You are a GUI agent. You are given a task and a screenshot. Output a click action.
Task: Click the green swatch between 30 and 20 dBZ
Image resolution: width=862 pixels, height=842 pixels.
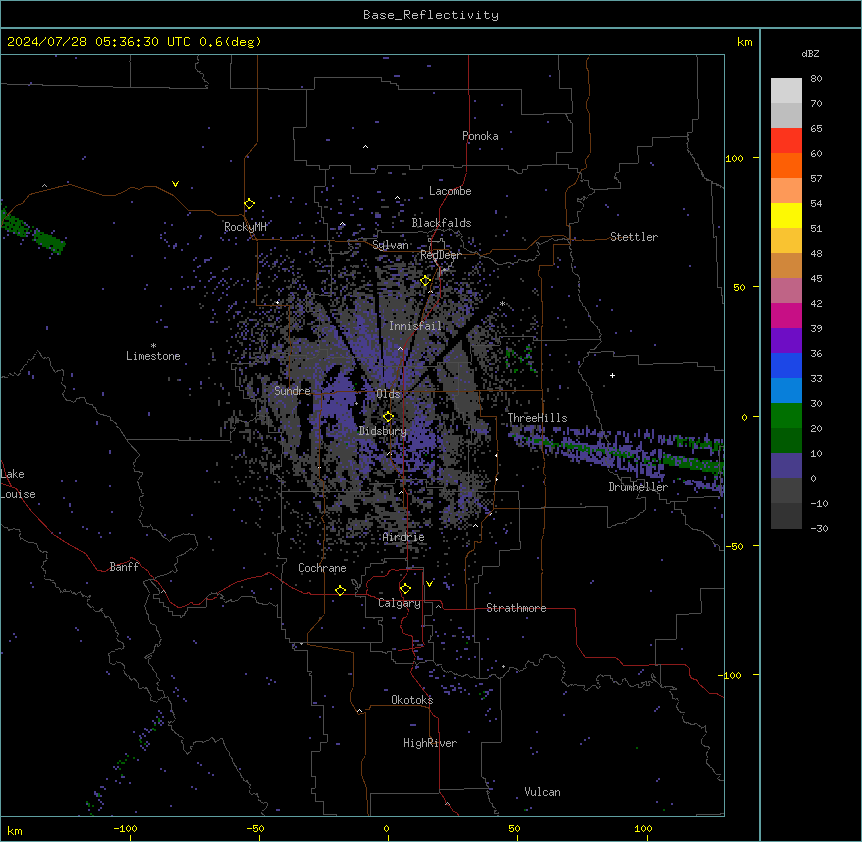point(786,416)
